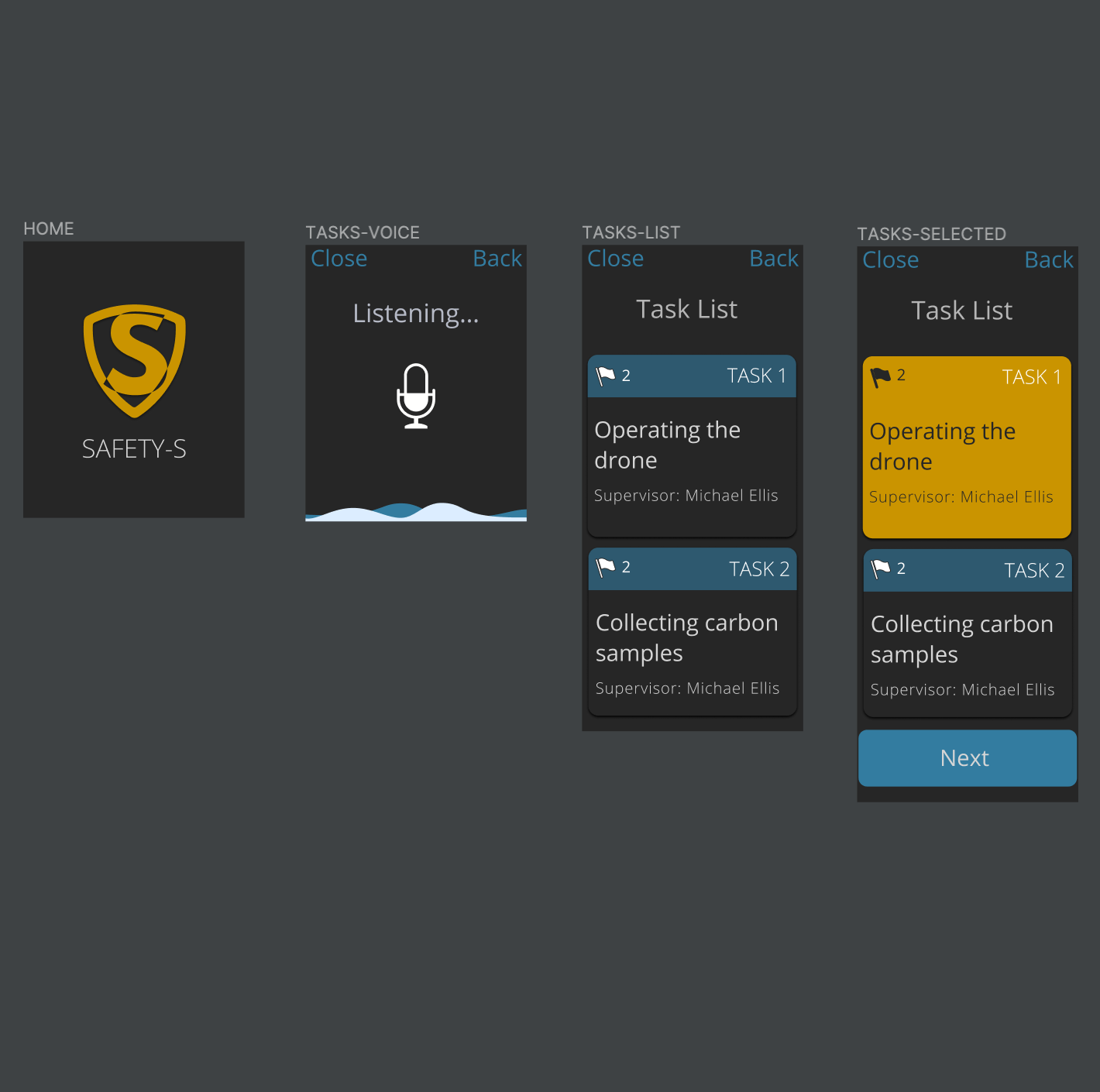Select 'Operating the drone' in Tasks-List
Screen dimensions: 1100x1092
[x=668, y=445]
